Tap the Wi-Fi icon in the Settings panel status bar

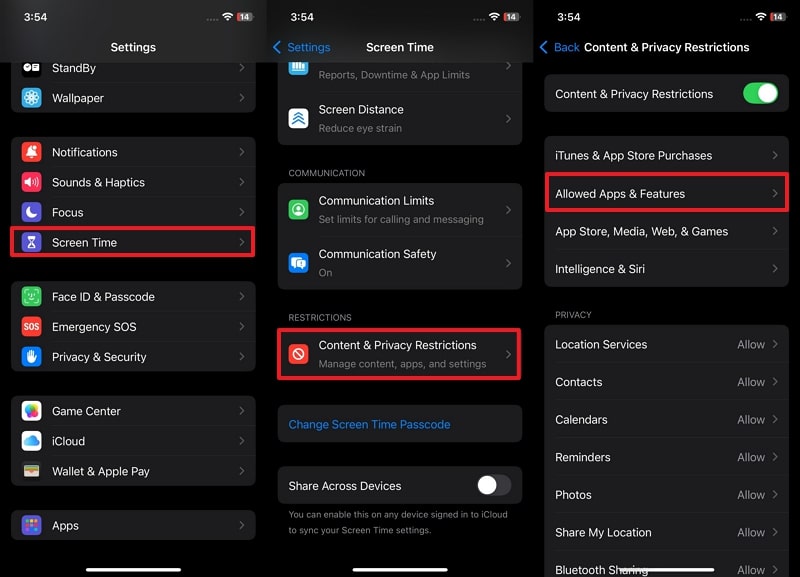(228, 17)
